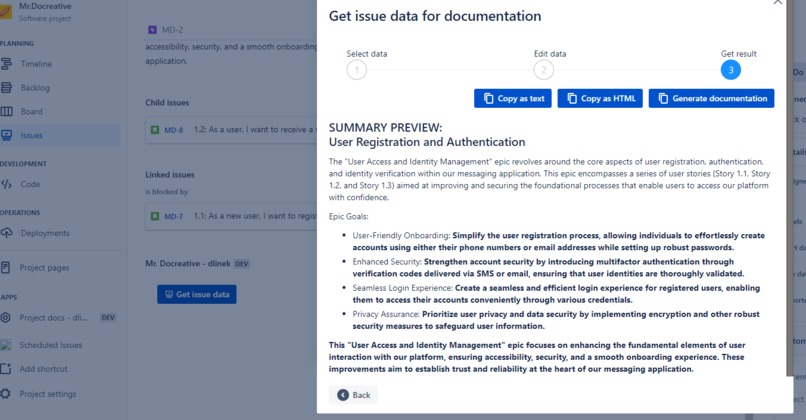Image resolution: width=806 pixels, height=420 pixels.
Task: Click the Board icon
Action: 6,112
